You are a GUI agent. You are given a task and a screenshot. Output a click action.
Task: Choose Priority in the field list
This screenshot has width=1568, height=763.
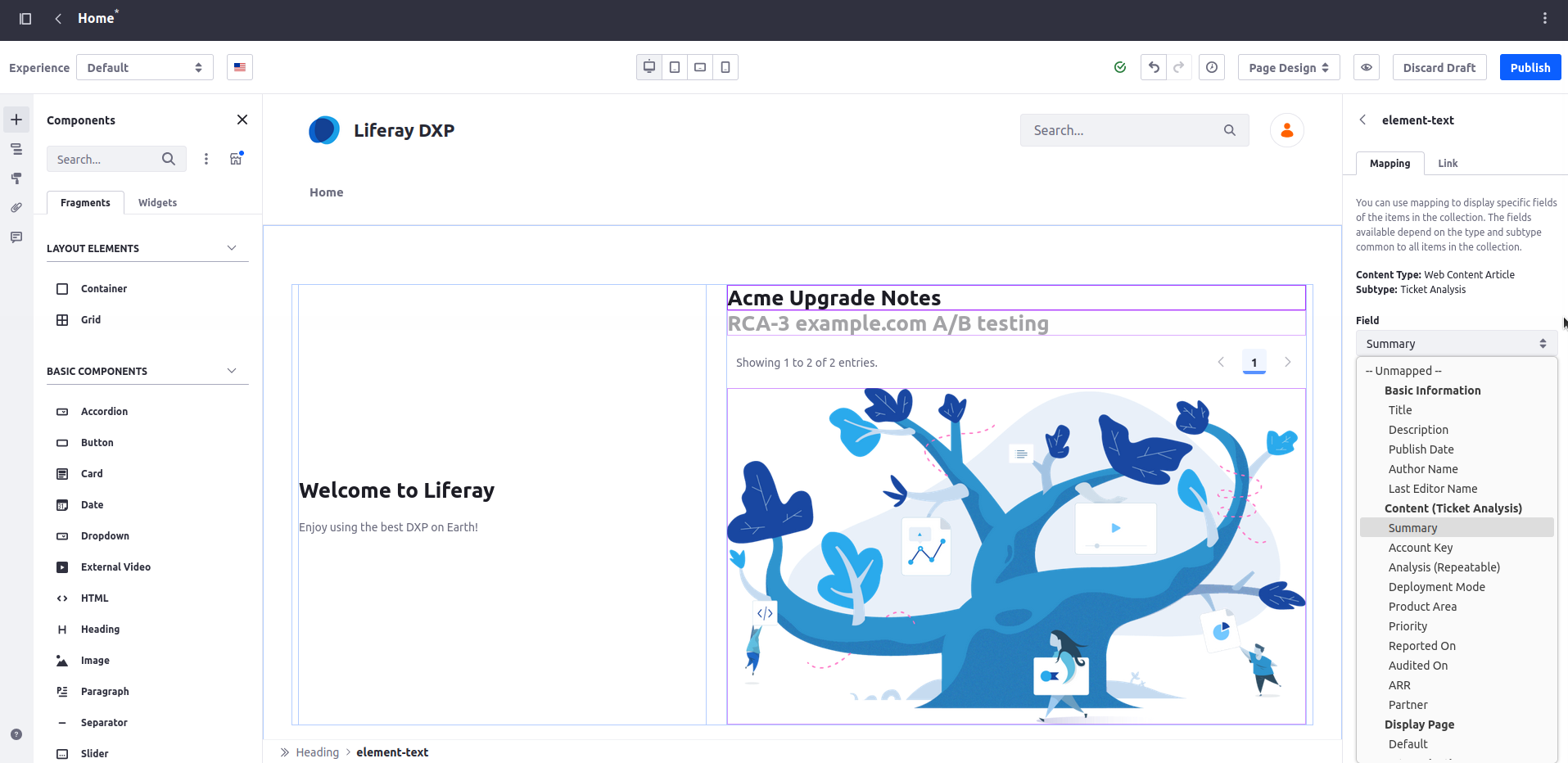[1408, 626]
